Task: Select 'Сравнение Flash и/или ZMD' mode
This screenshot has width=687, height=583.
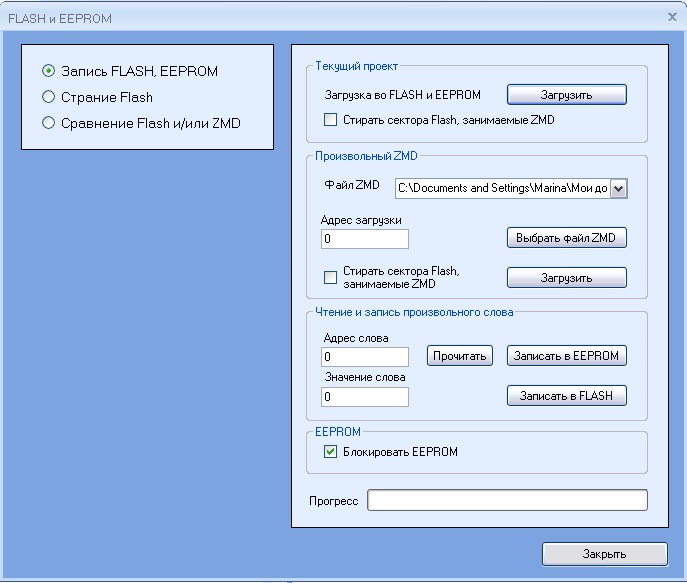Action: click(x=48, y=123)
